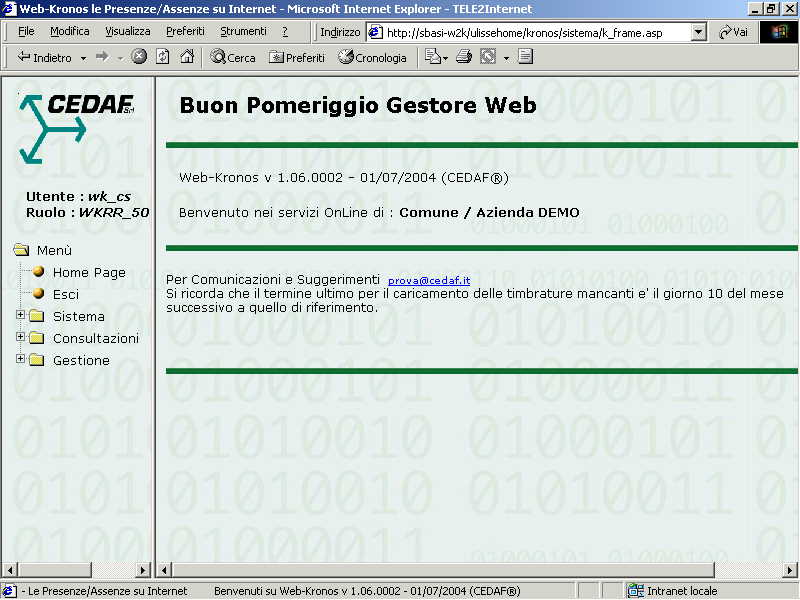800x600 pixels.
Task: Click the Home Page yellow bullet icon
Action: (39, 271)
